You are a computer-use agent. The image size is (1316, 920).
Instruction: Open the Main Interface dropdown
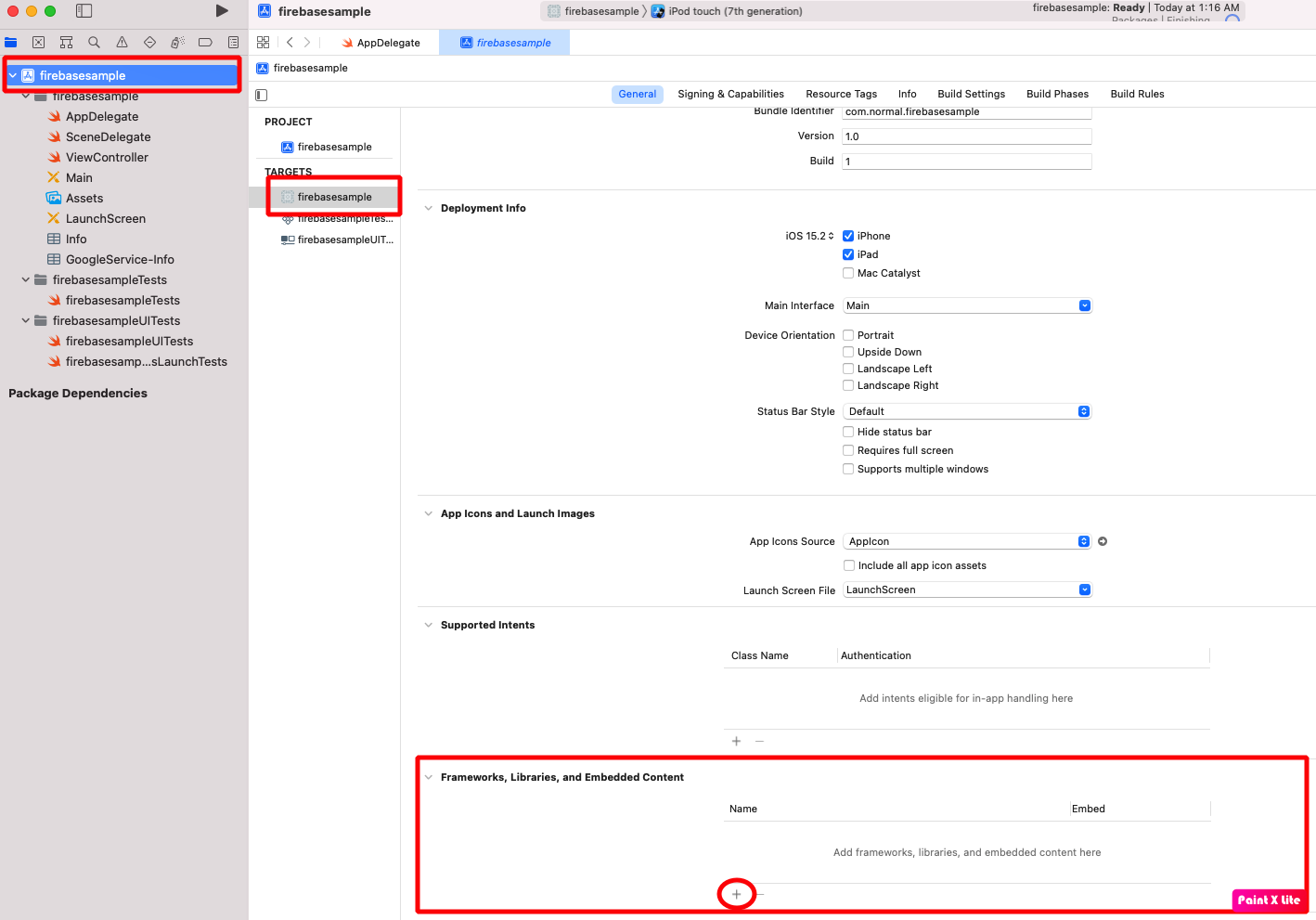[x=967, y=305]
